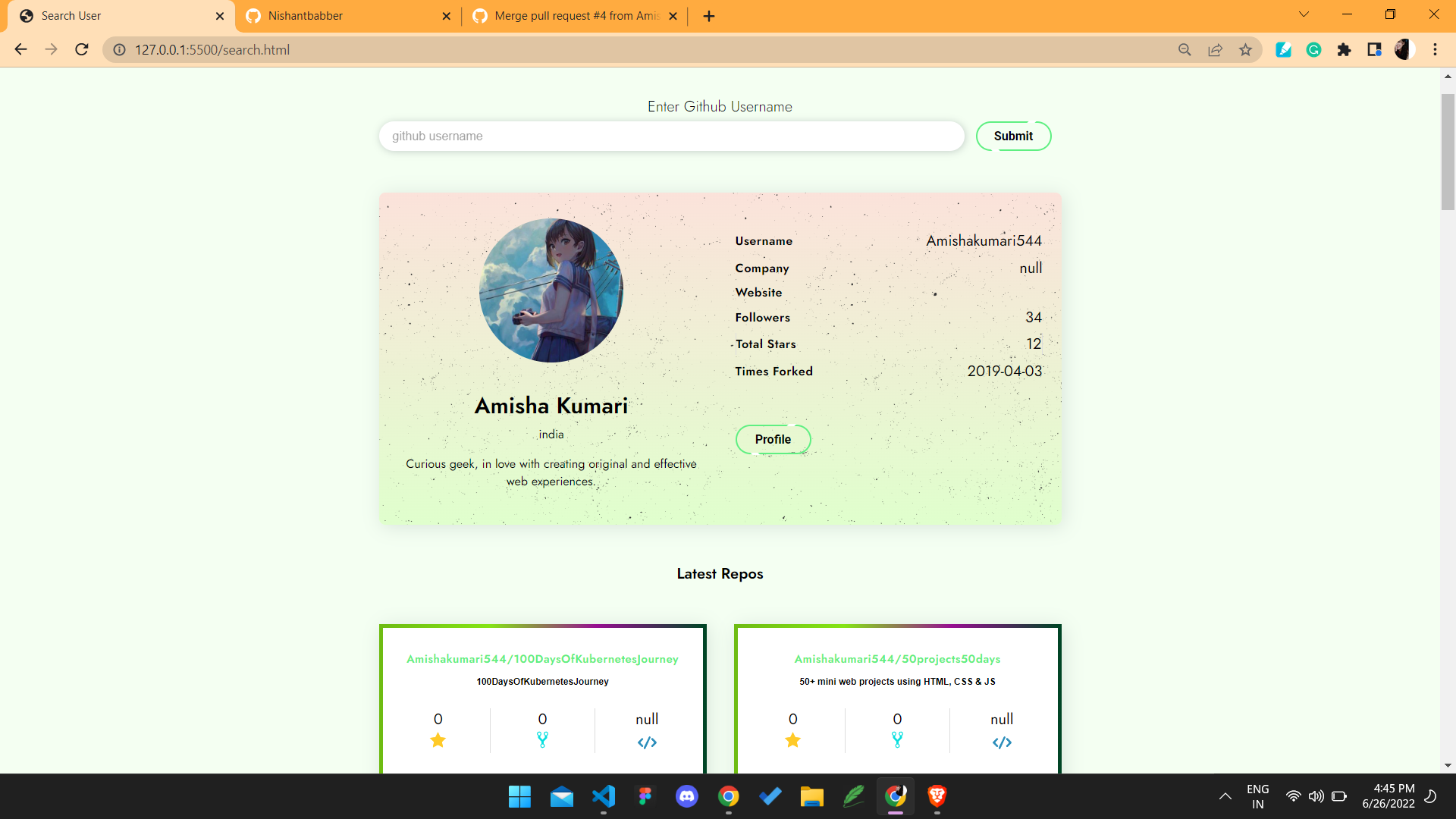Screen dimensions: 1456x819
Task: Open the browser Extensions puzzle icon
Action: pyautogui.click(x=1344, y=50)
